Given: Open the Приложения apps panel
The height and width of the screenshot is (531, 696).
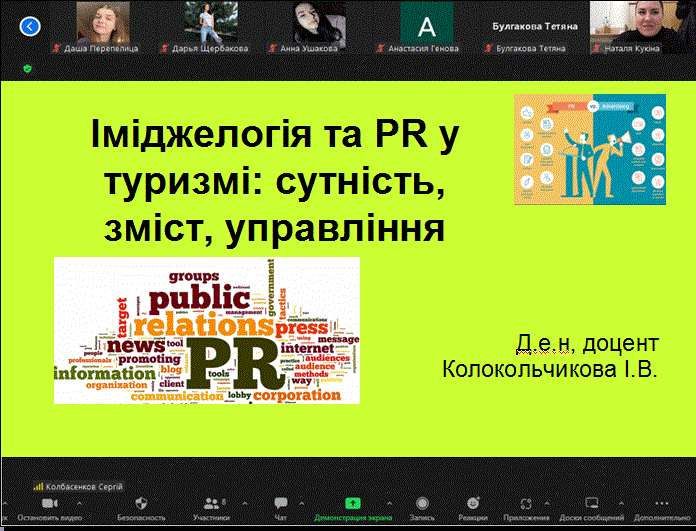Looking at the screenshot, I should (x=526, y=509).
